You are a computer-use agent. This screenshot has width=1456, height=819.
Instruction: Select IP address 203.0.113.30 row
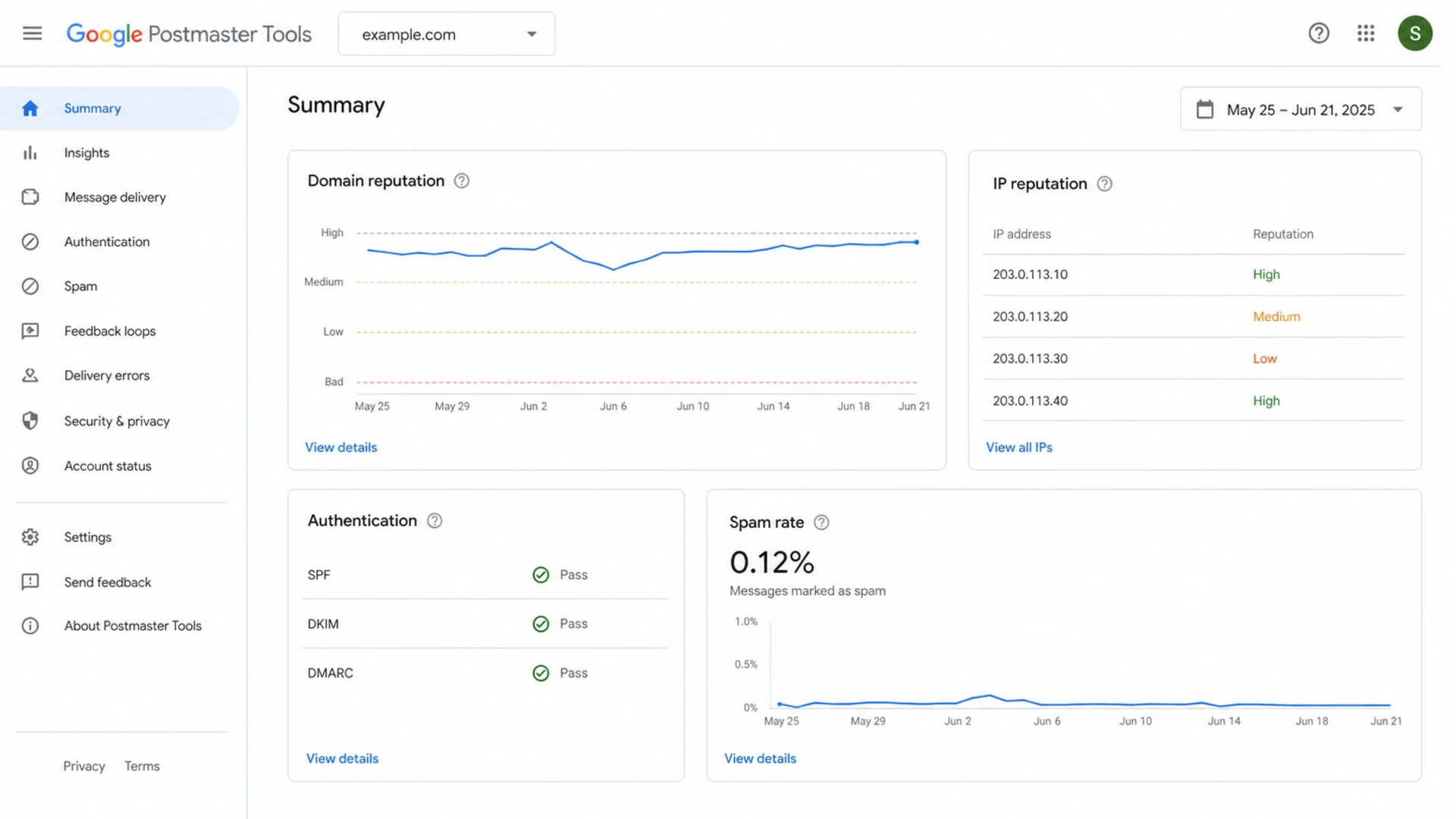1194,359
